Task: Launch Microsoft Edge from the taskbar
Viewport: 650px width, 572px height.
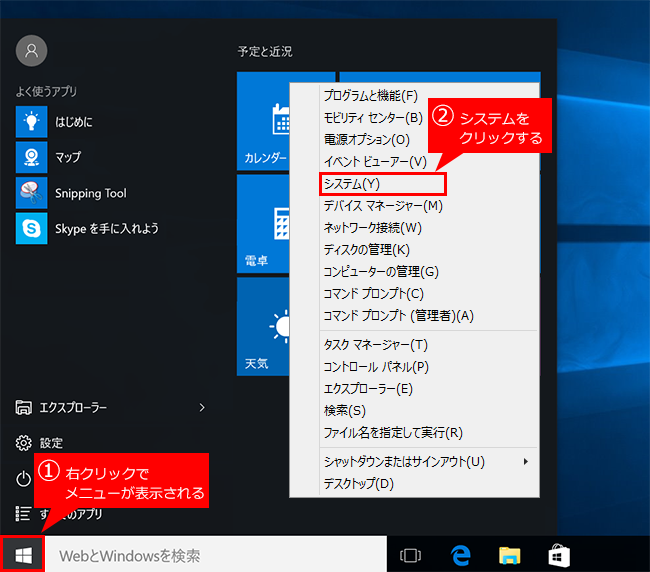Action: click(x=461, y=555)
